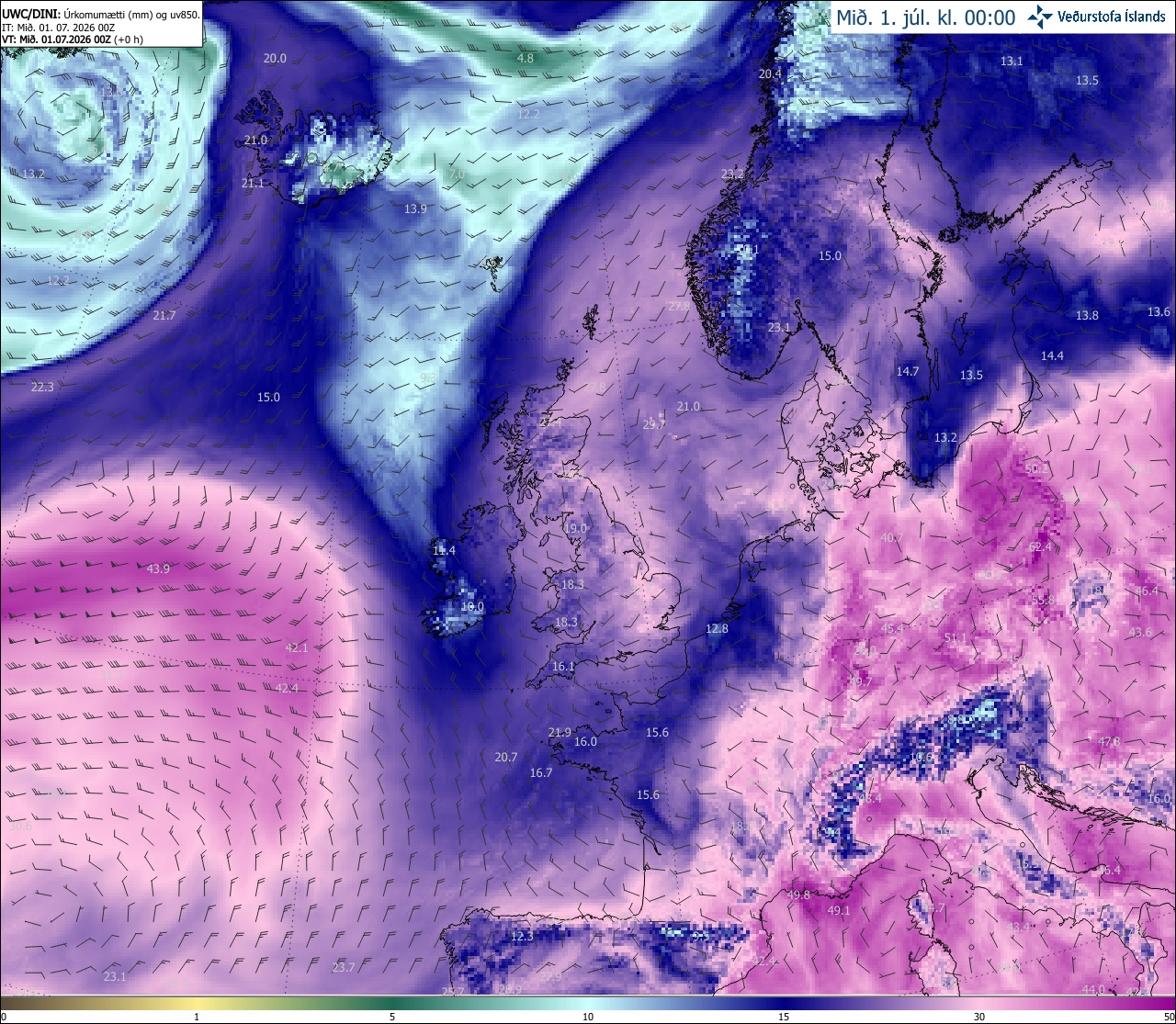Image resolution: width=1176 pixels, height=1024 pixels.
Task: Pick the yellow 1 mm area of the color bar
Action: point(196,1007)
